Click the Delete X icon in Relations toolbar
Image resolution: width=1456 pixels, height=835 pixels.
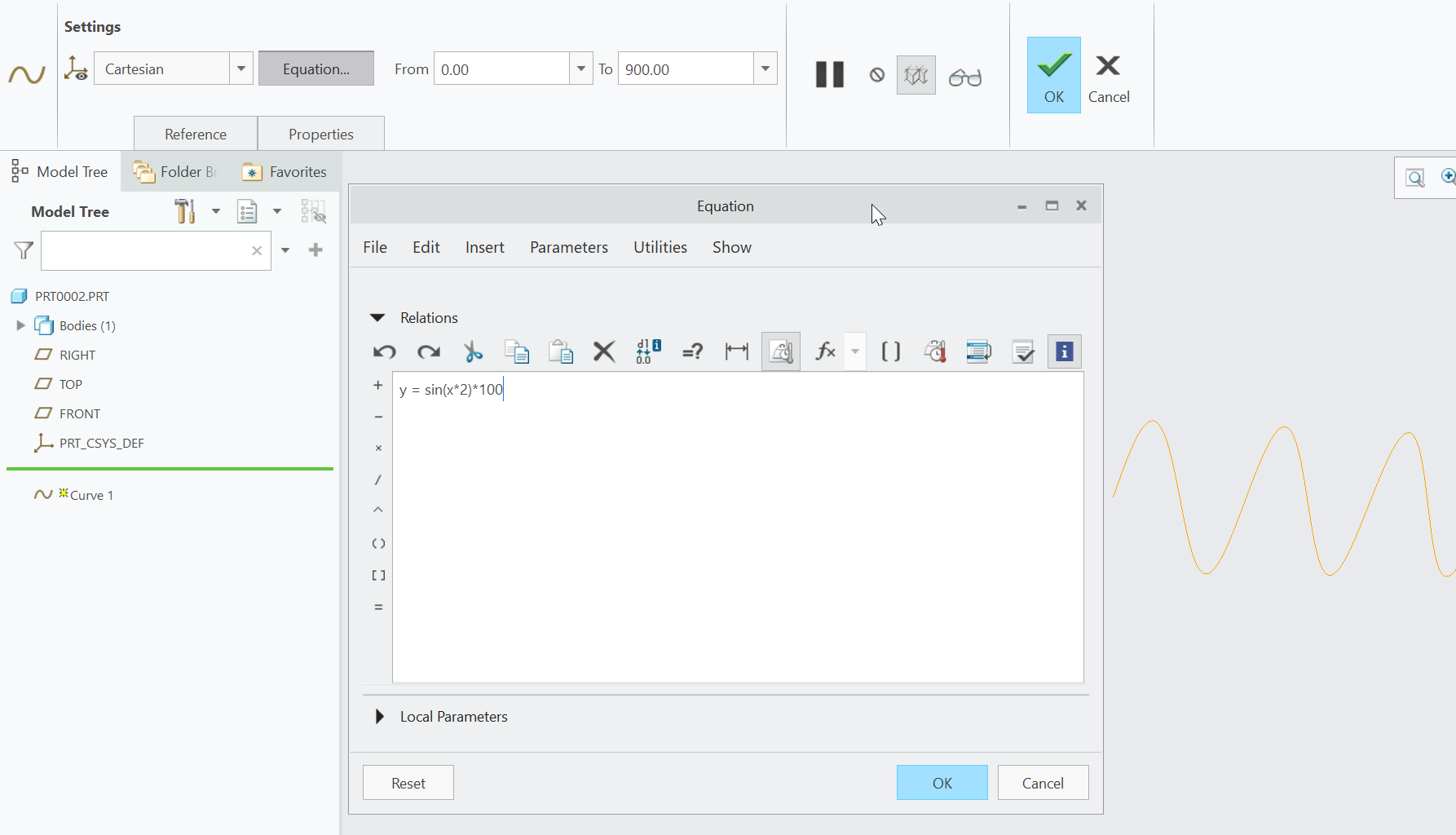[604, 351]
